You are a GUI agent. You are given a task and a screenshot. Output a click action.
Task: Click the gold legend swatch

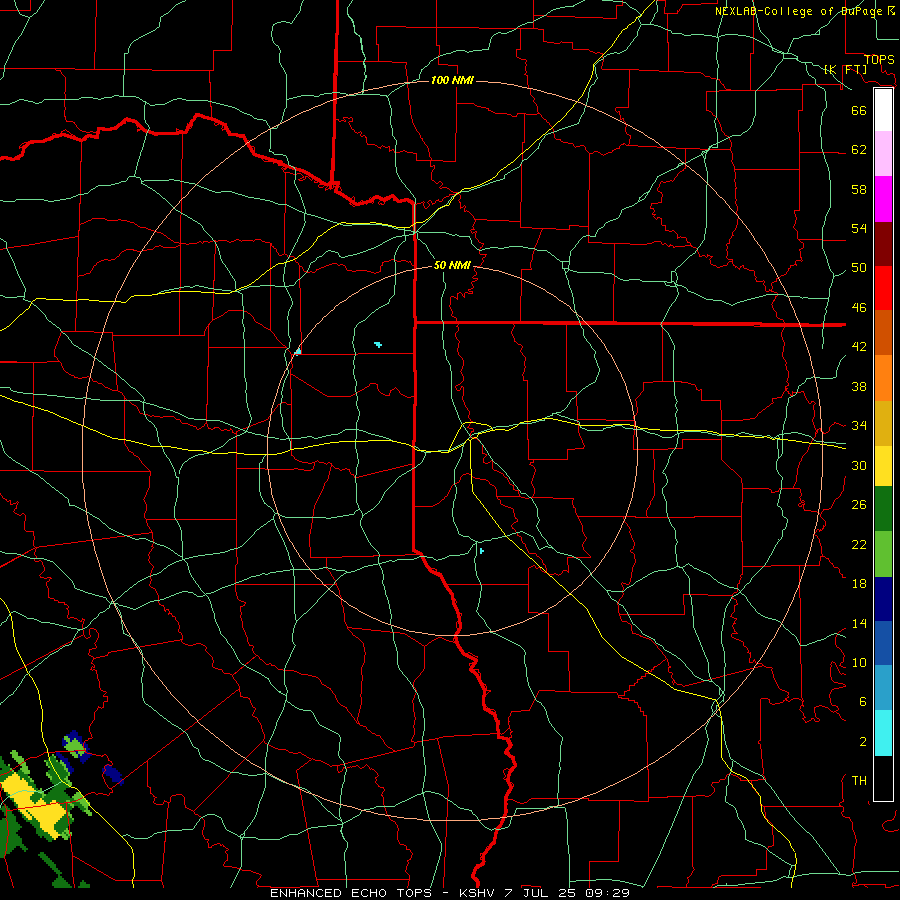click(883, 423)
